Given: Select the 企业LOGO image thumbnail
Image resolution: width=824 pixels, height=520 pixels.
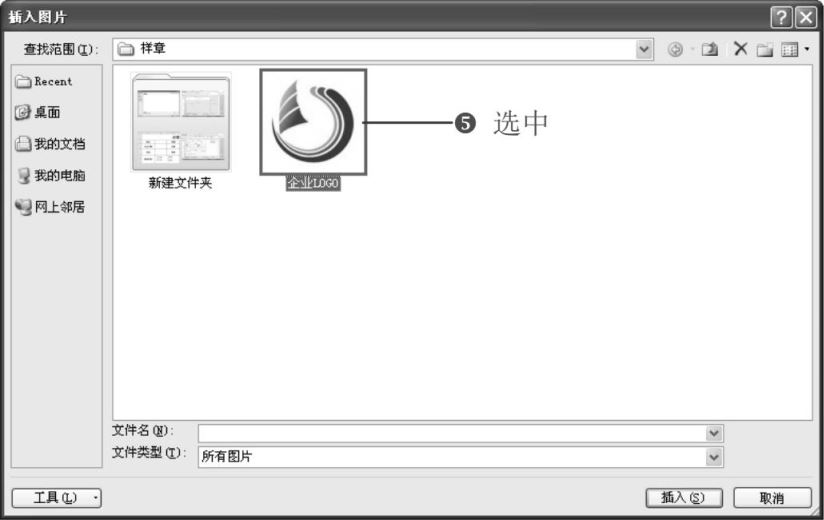Looking at the screenshot, I should pos(313,122).
